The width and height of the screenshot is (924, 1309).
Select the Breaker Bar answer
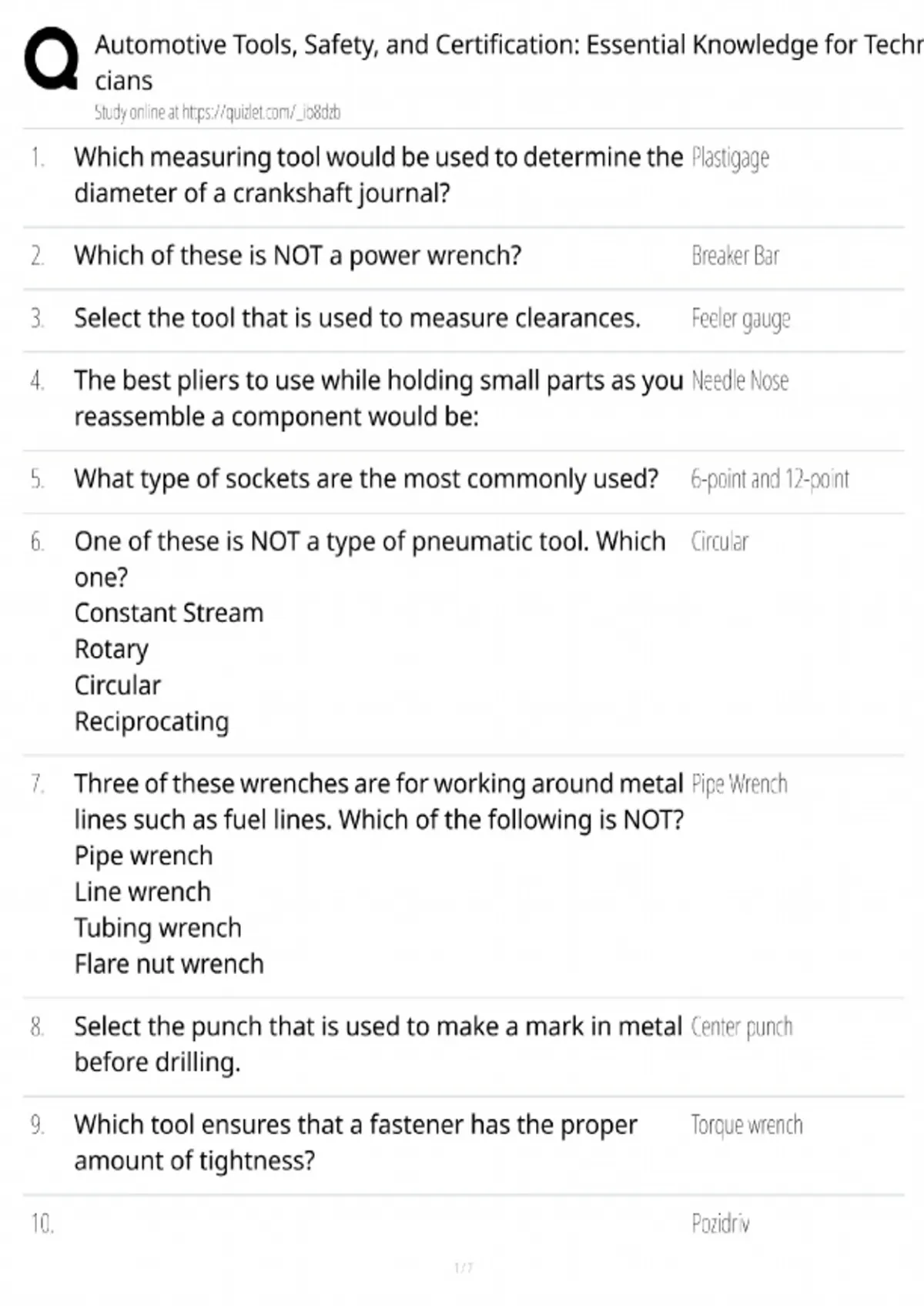pyautogui.click(x=735, y=256)
